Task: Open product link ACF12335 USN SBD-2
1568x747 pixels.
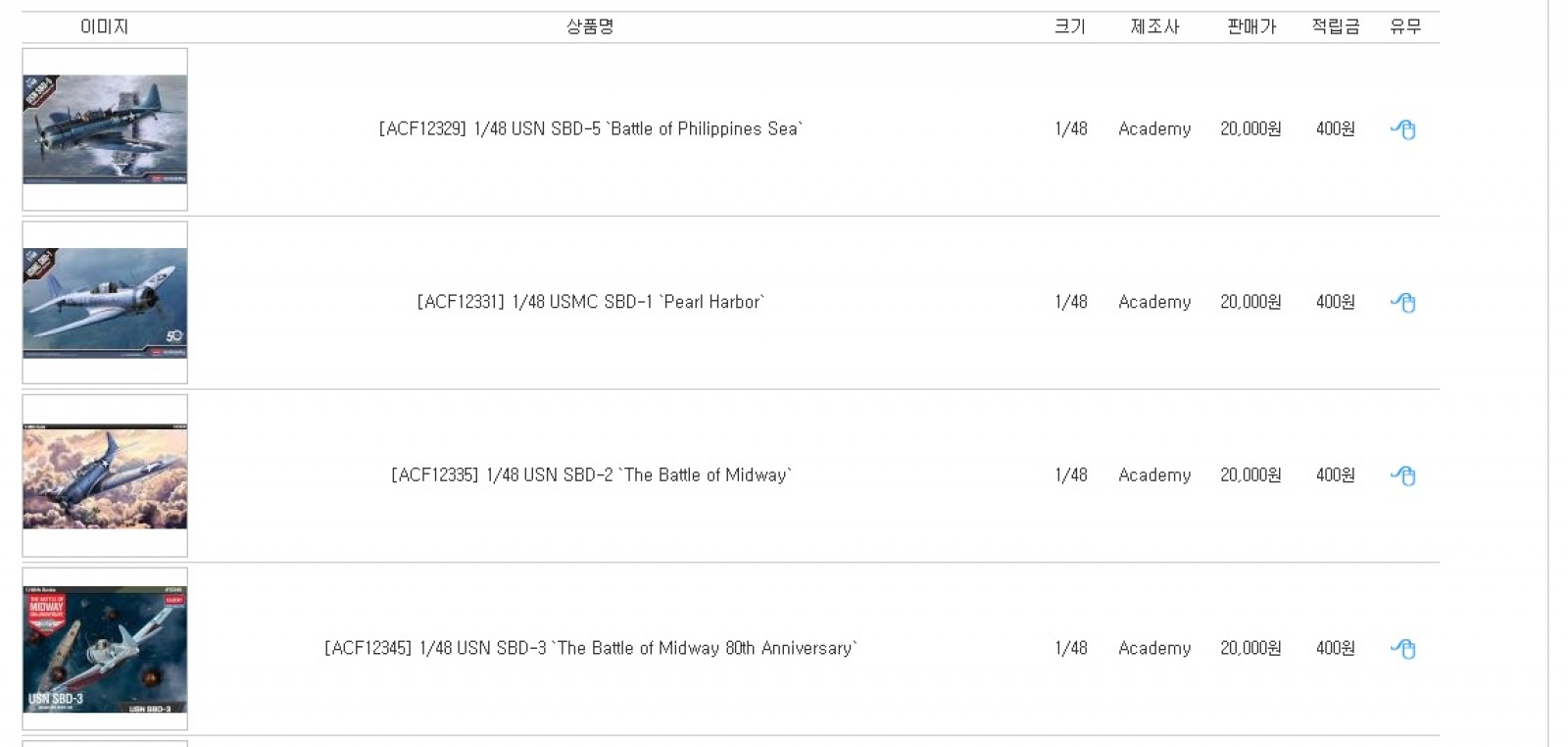Action: pos(591,475)
